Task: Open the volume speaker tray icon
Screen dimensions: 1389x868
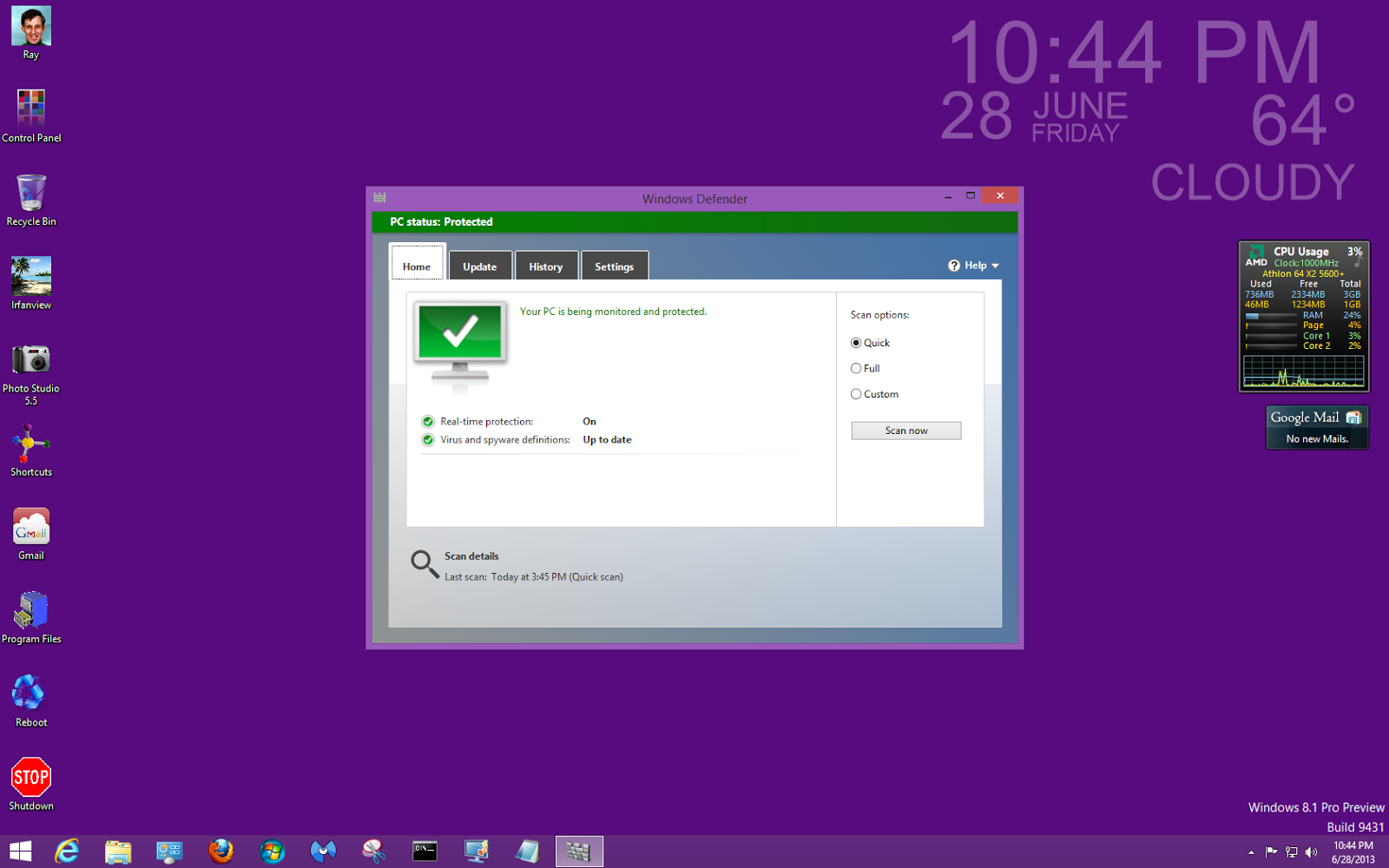Action: click(x=1312, y=852)
